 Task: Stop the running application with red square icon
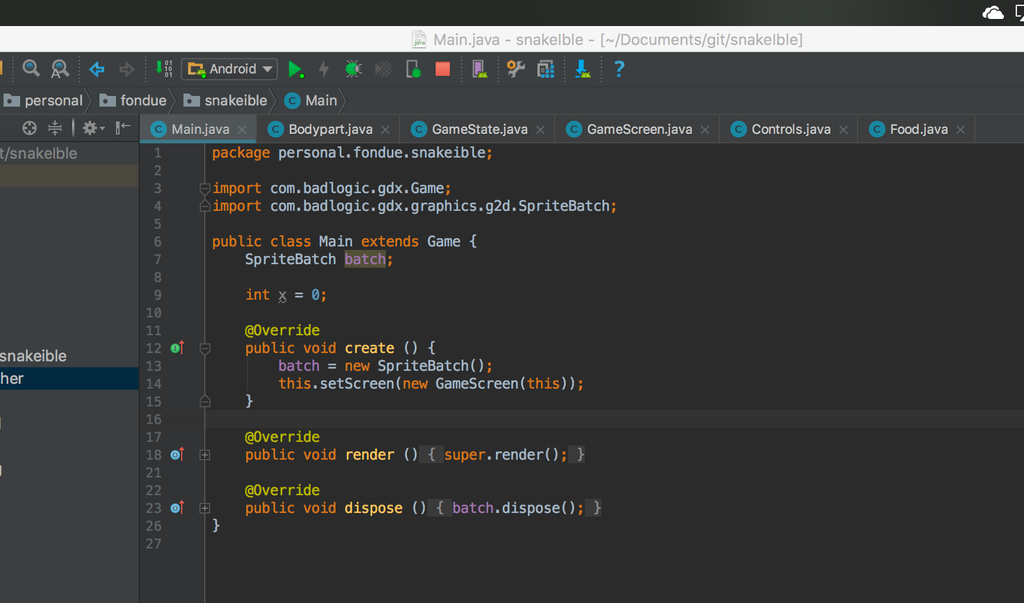click(x=441, y=69)
